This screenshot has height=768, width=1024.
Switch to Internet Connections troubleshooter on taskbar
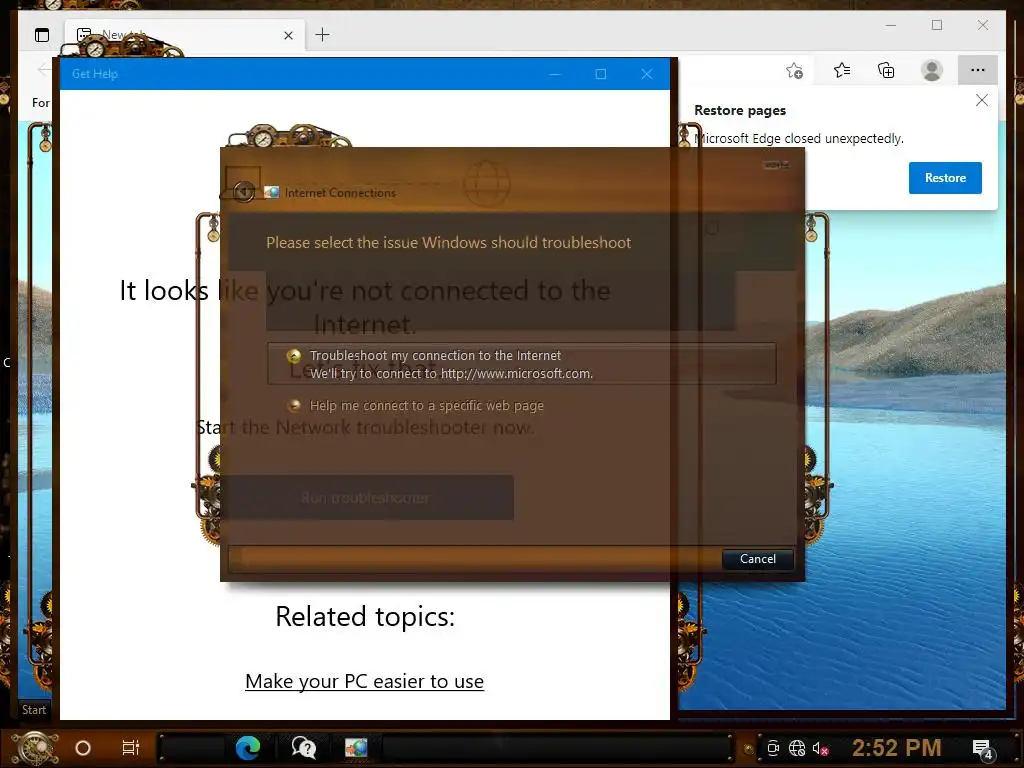357,748
